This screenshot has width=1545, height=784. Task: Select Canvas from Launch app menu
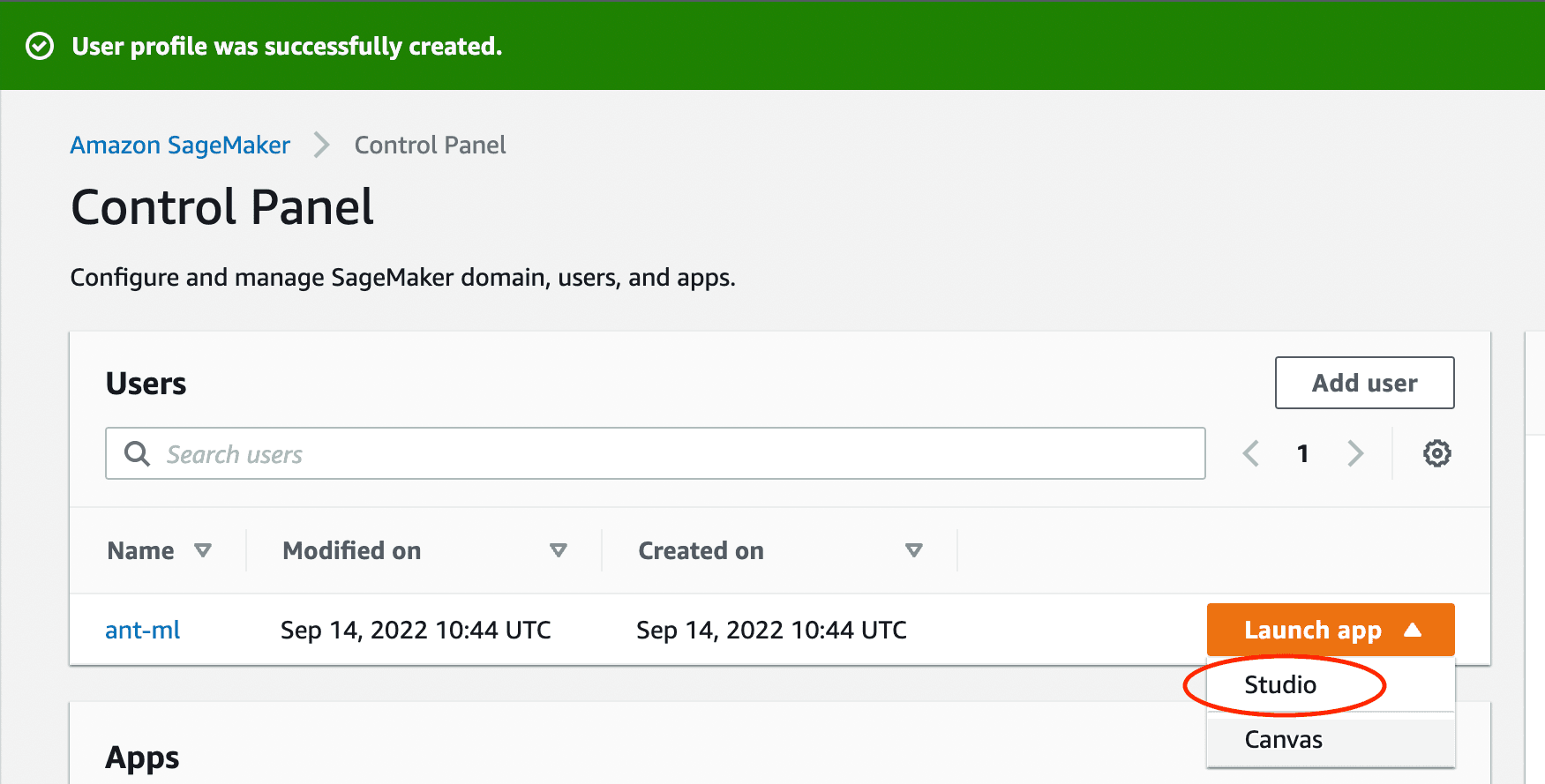point(1331,739)
